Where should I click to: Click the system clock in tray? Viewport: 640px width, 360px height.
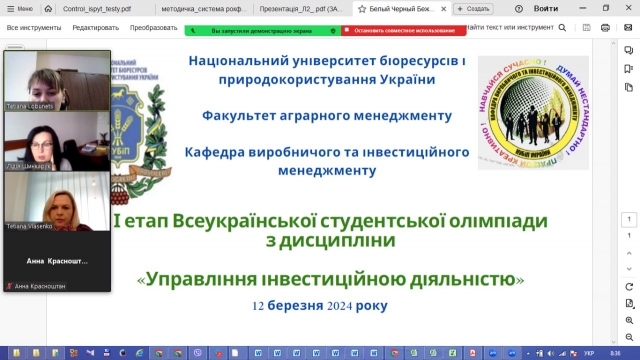(615, 353)
